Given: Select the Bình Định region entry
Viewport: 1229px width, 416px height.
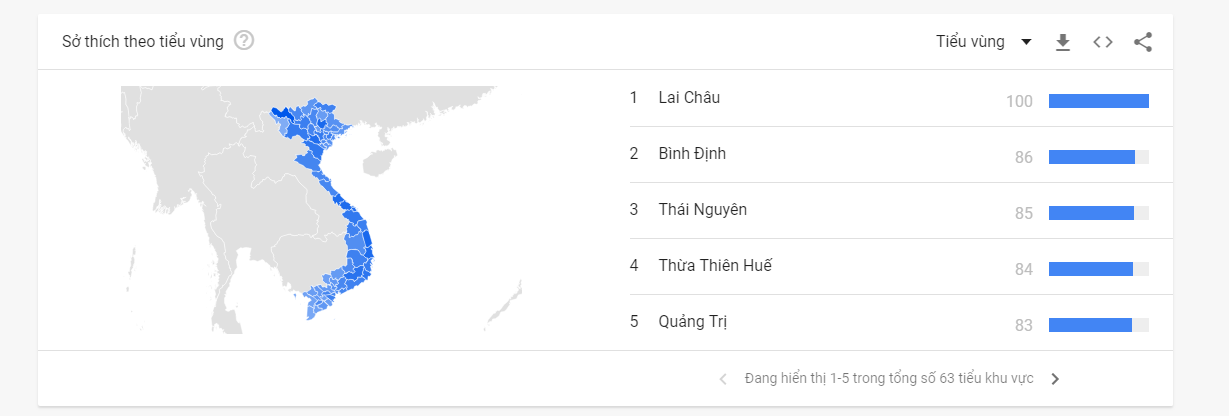Looking at the screenshot, I should point(889,154).
